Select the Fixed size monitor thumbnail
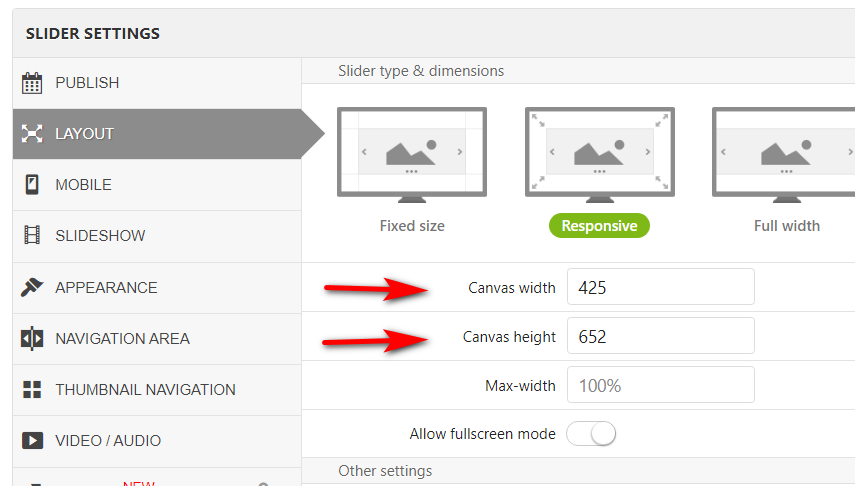 click(x=412, y=151)
